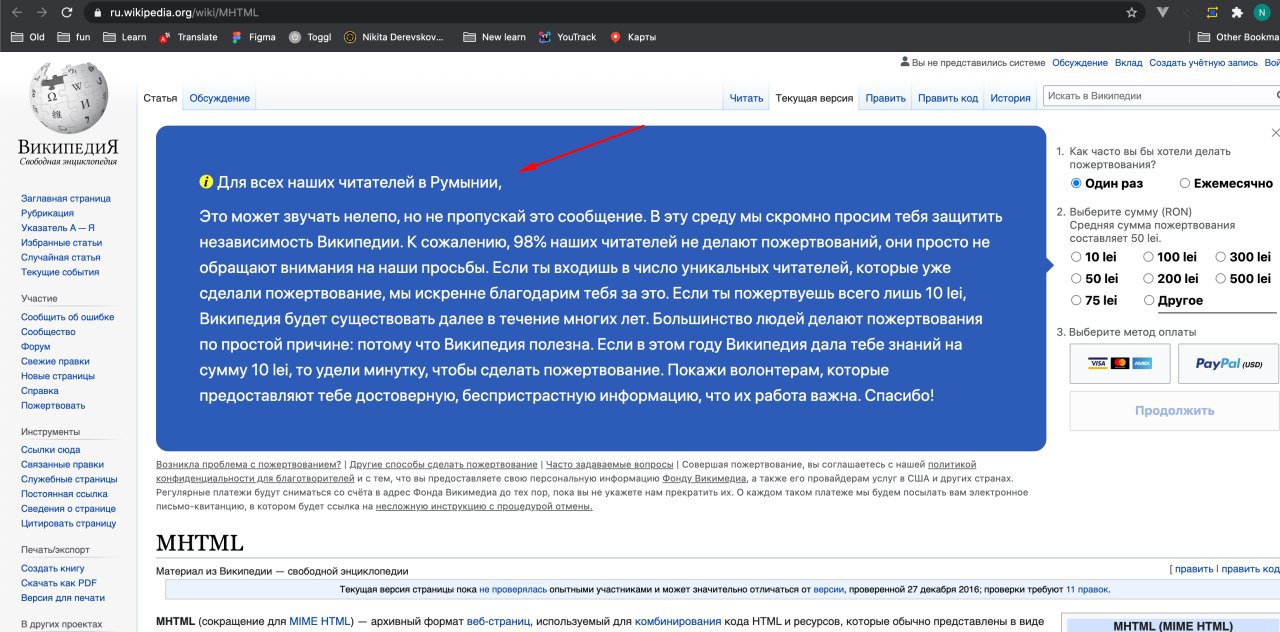This screenshot has height=632, width=1280.
Task: Bookmark this page with the star icon
Action: tap(1131, 13)
